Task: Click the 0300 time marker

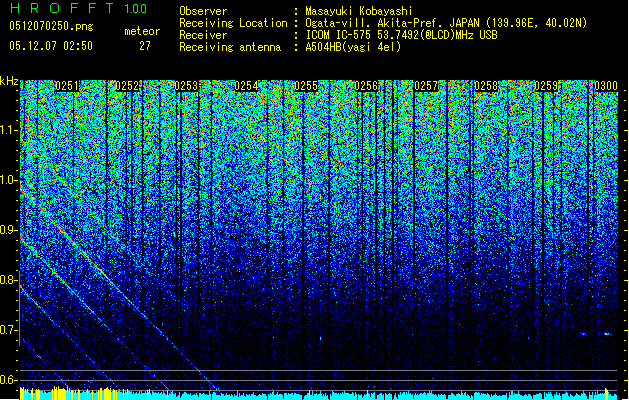Action: pos(606,86)
